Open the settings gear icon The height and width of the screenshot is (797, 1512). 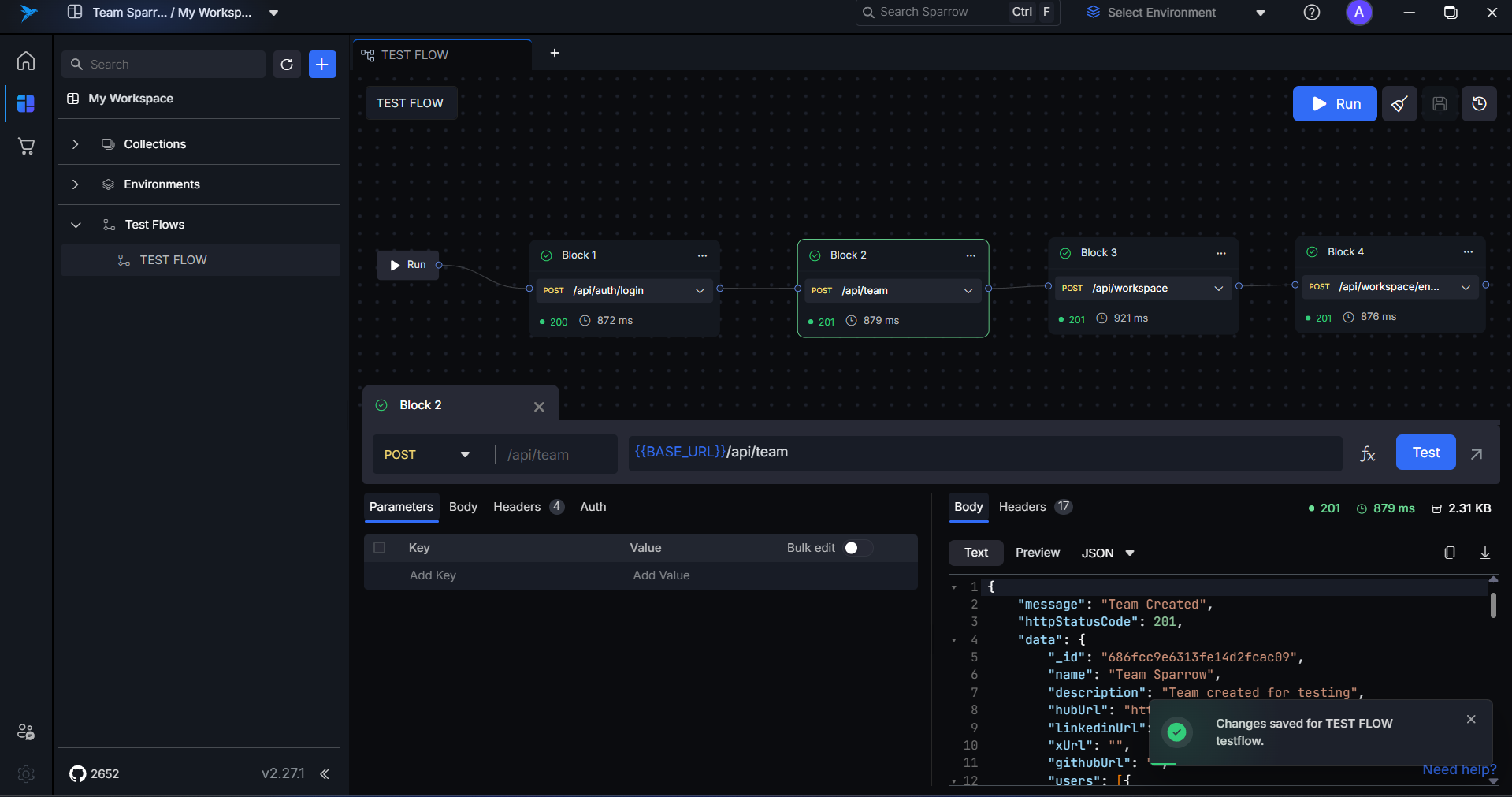[26, 774]
